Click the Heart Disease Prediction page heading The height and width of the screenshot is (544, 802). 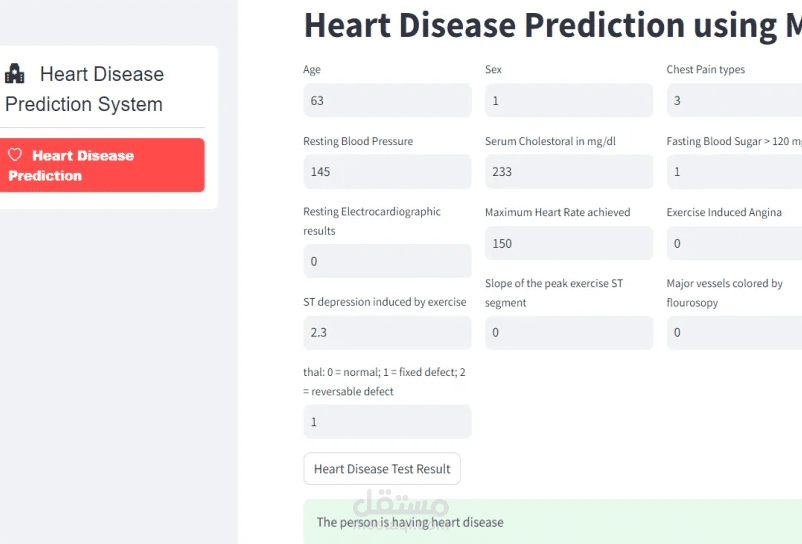(x=552, y=24)
